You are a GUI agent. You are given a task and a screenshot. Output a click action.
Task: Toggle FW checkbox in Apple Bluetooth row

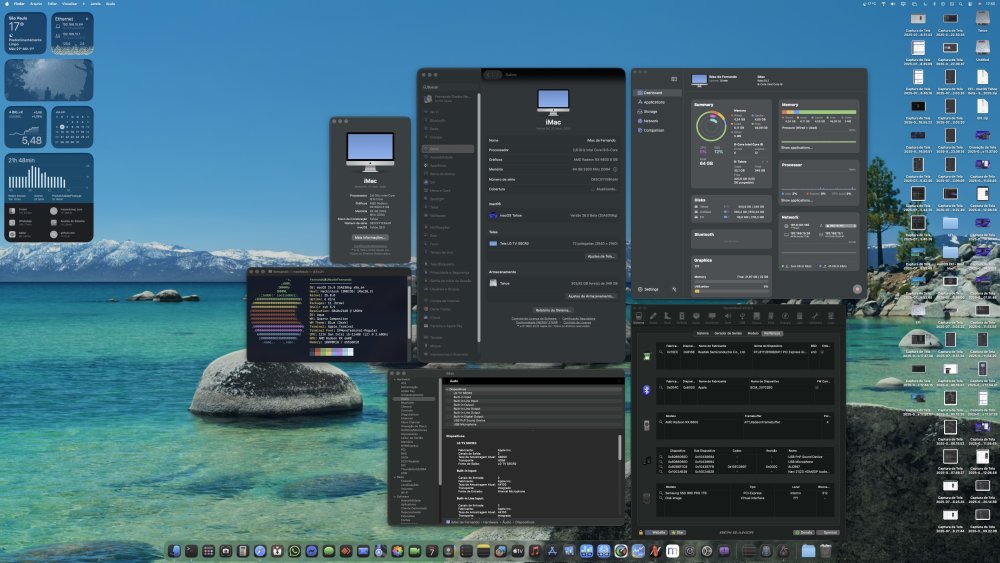click(x=817, y=388)
